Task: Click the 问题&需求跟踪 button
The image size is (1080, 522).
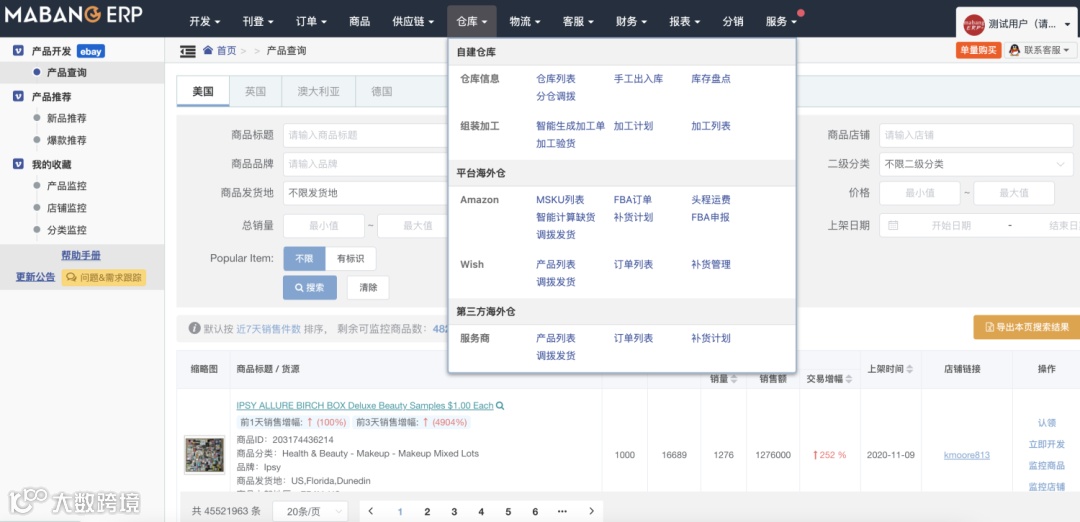Action: 104,278
